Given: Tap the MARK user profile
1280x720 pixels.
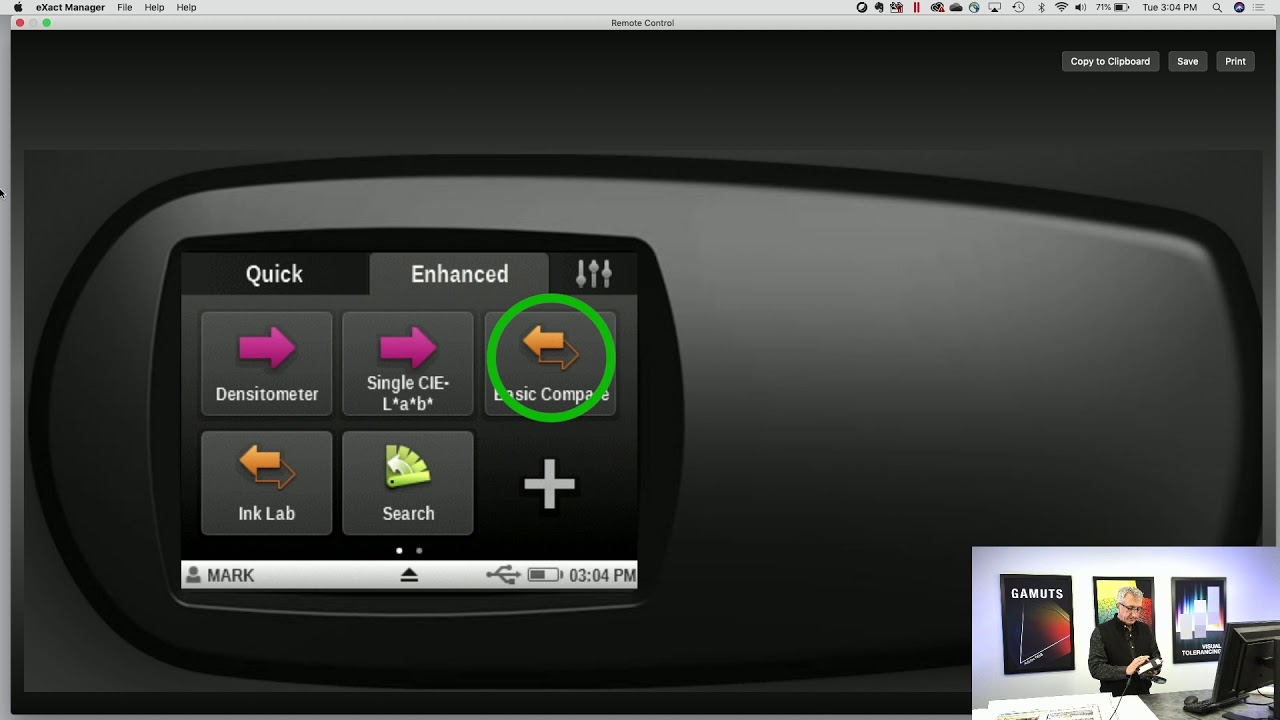Looking at the screenshot, I should pyautogui.click(x=220, y=575).
